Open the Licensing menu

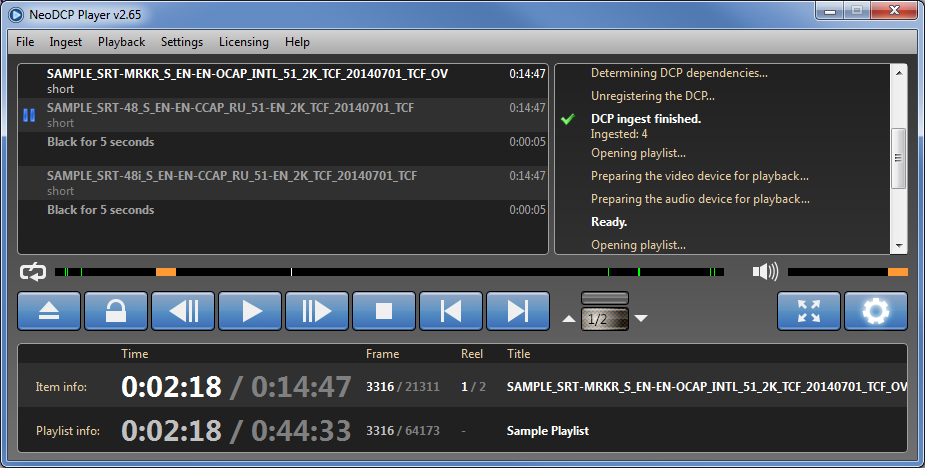(x=244, y=42)
